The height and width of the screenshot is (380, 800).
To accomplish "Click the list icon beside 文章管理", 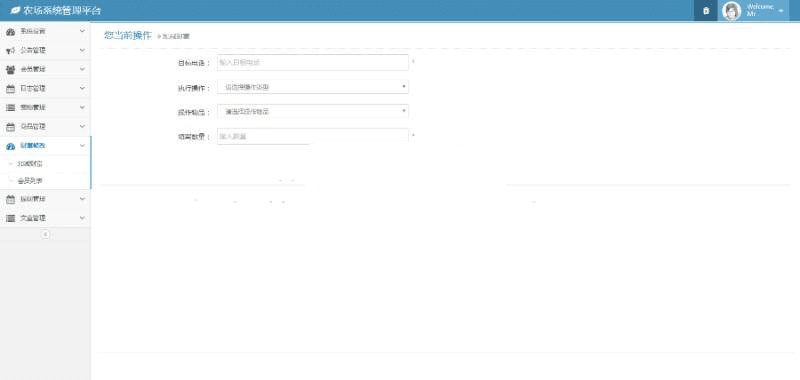I will 10,218.
